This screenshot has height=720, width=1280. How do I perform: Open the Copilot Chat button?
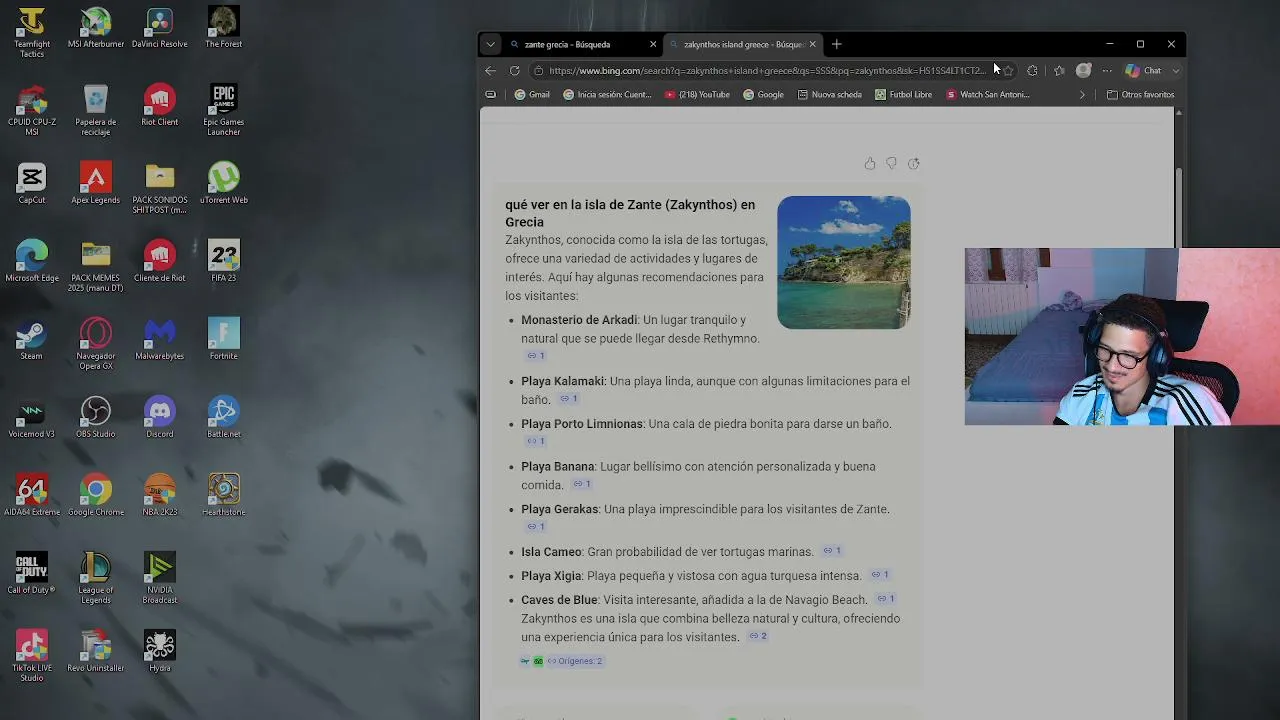[x=1144, y=71]
